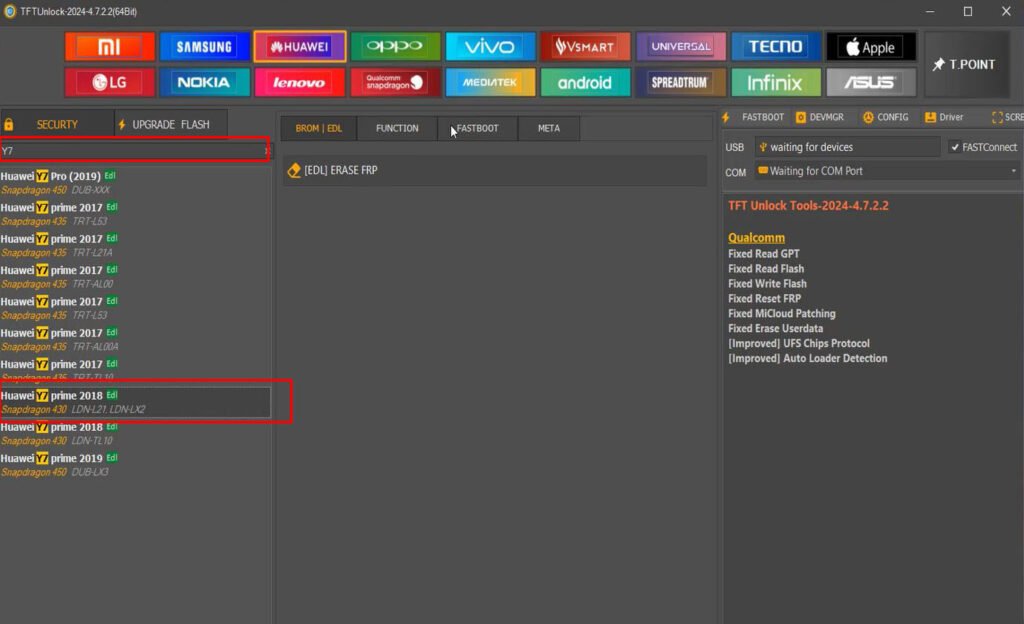Viewport: 1024px width, 624px height.
Task: Clear the model search field
Action: click(x=266, y=151)
